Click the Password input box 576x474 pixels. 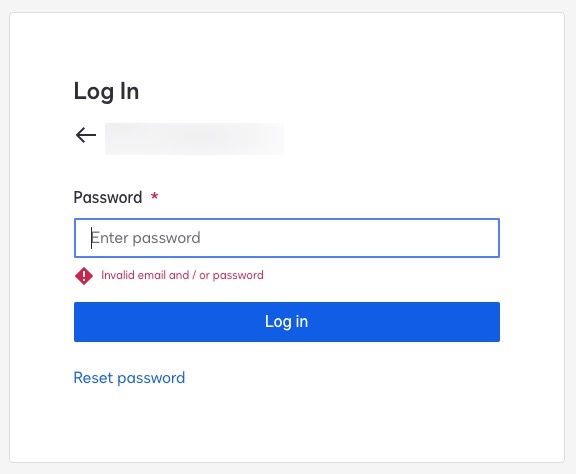pyautogui.click(x=287, y=238)
